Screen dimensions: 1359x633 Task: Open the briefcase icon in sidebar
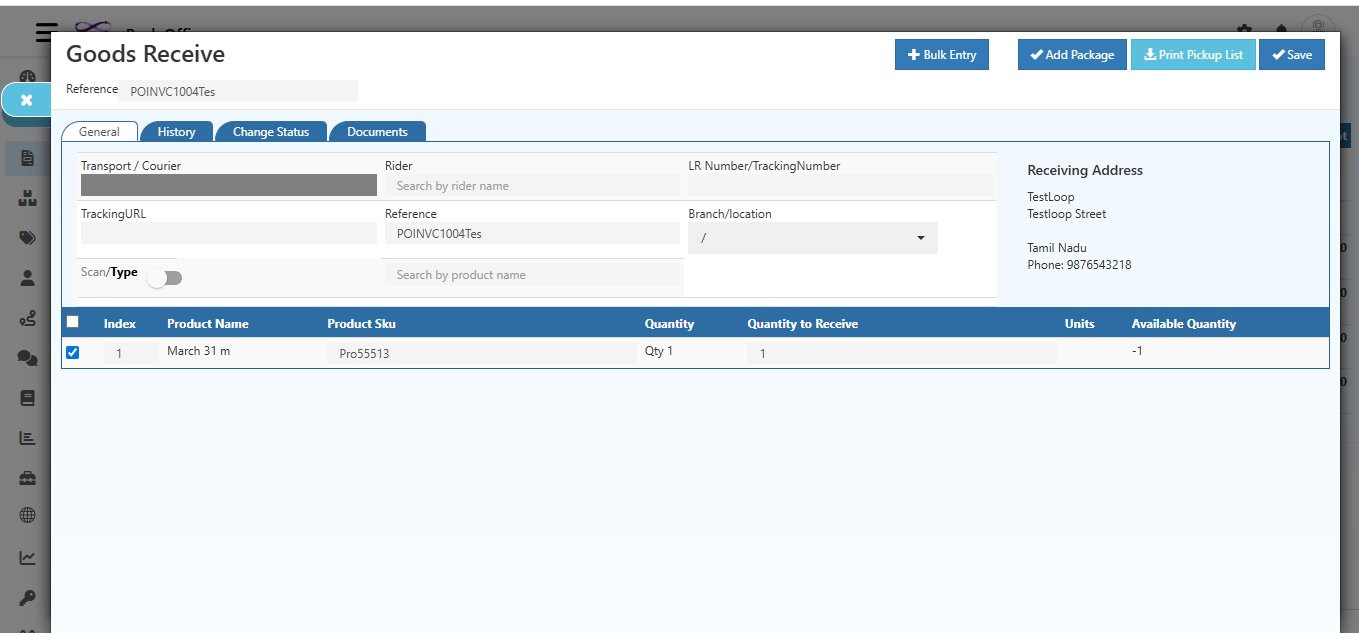coord(27,478)
